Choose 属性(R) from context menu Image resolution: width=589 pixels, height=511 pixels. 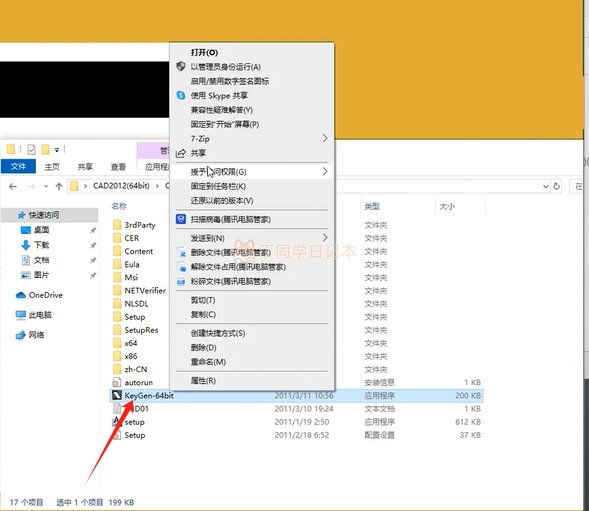click(x=203, y=380)
